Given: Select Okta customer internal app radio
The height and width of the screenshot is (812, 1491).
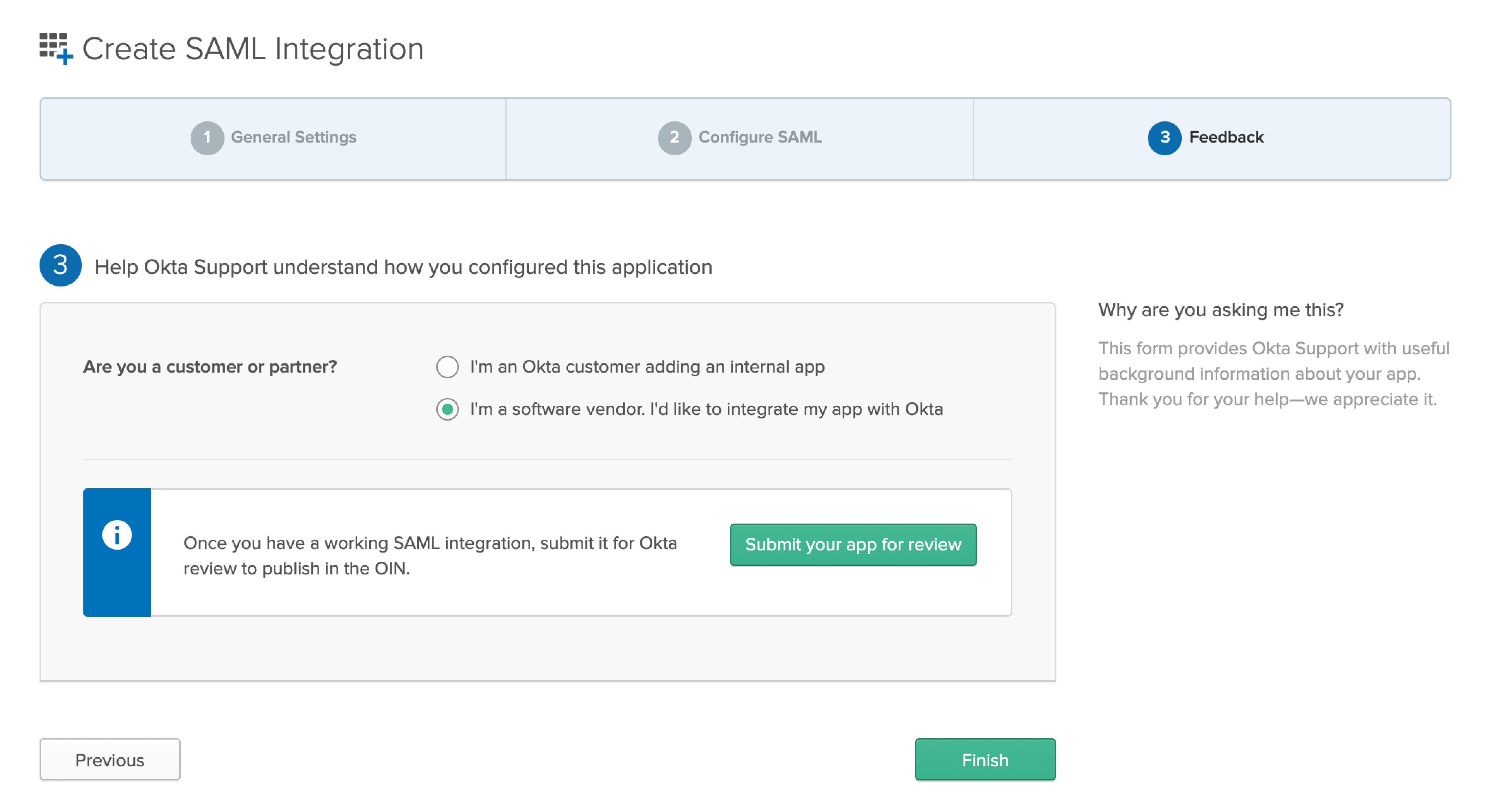Looking at the screenshot, I should click(447, 367).
